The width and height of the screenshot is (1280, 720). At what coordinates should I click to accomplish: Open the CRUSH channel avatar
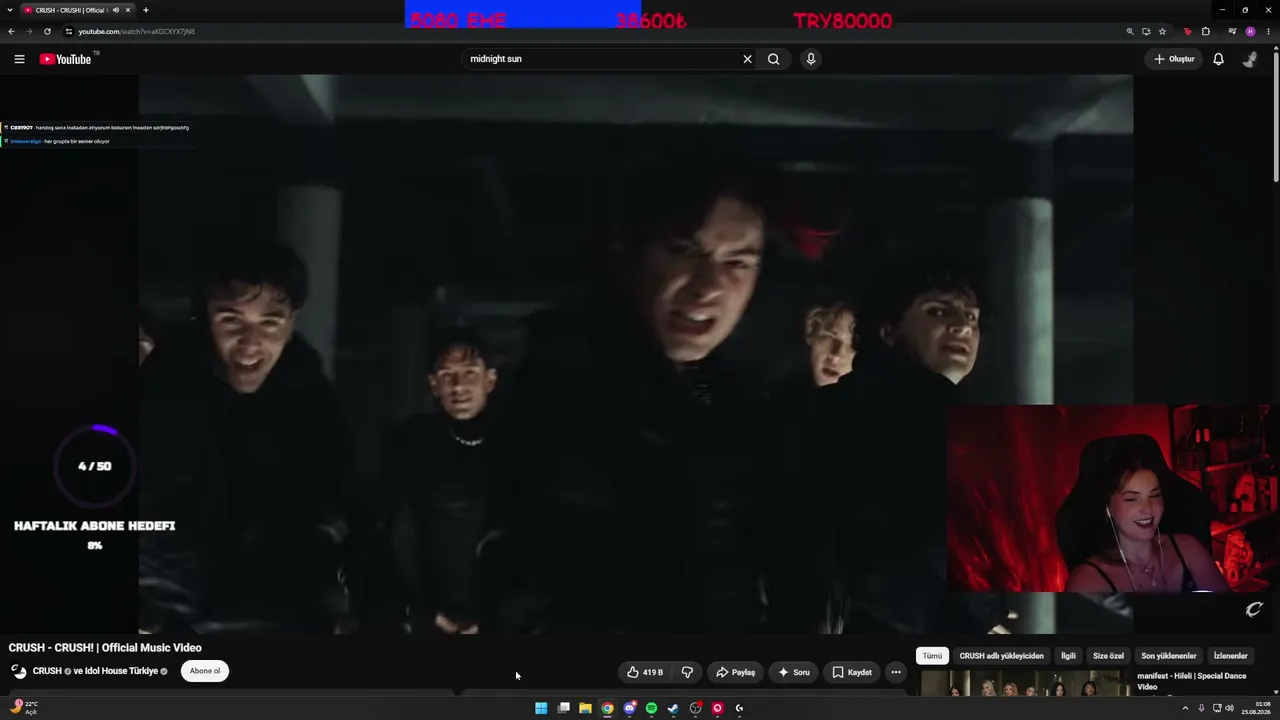click(19, 671)
